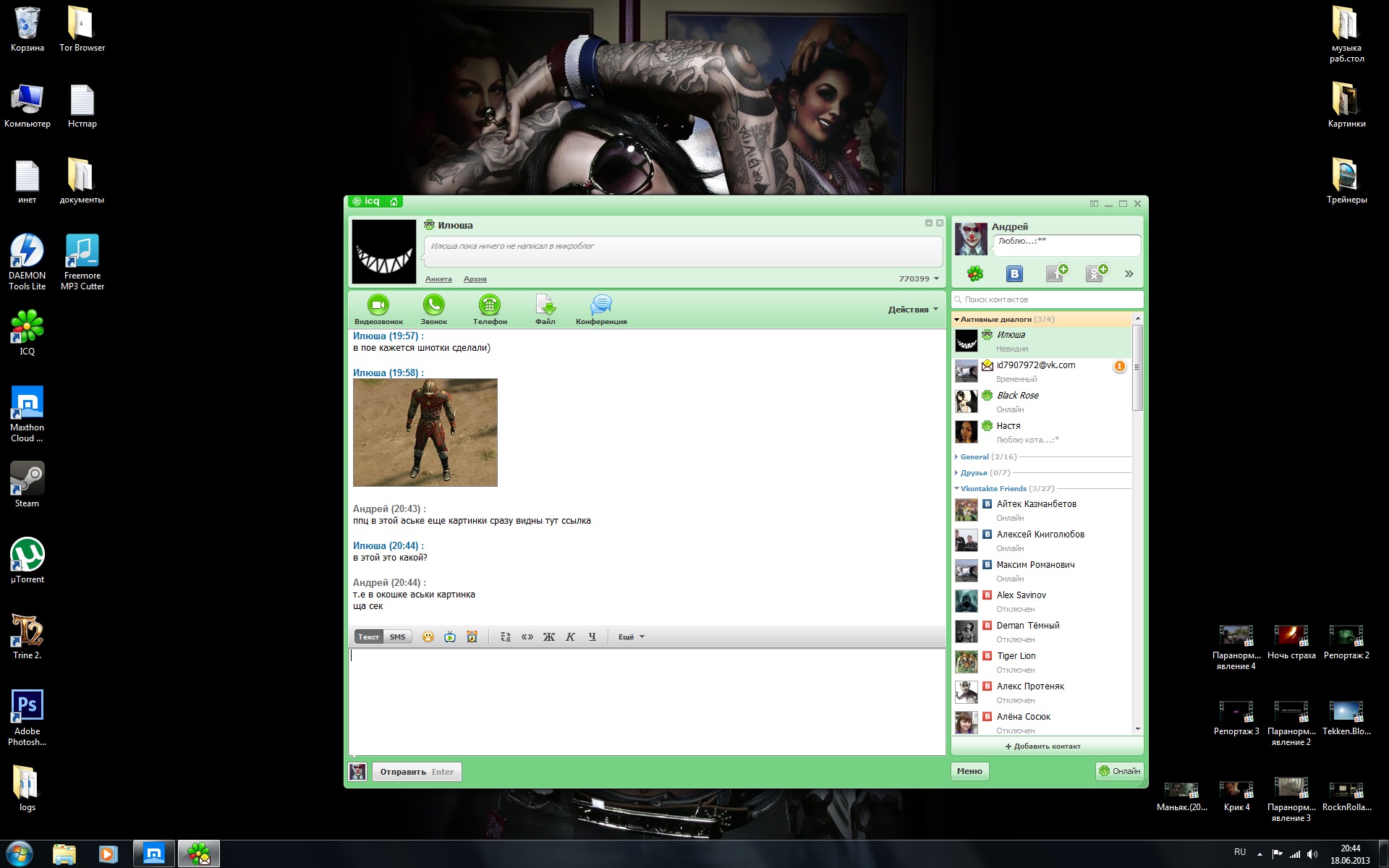1389x868 pixels.
Task: Click in the message text input area
Action: pyautogui.click(x=647, y=702)
